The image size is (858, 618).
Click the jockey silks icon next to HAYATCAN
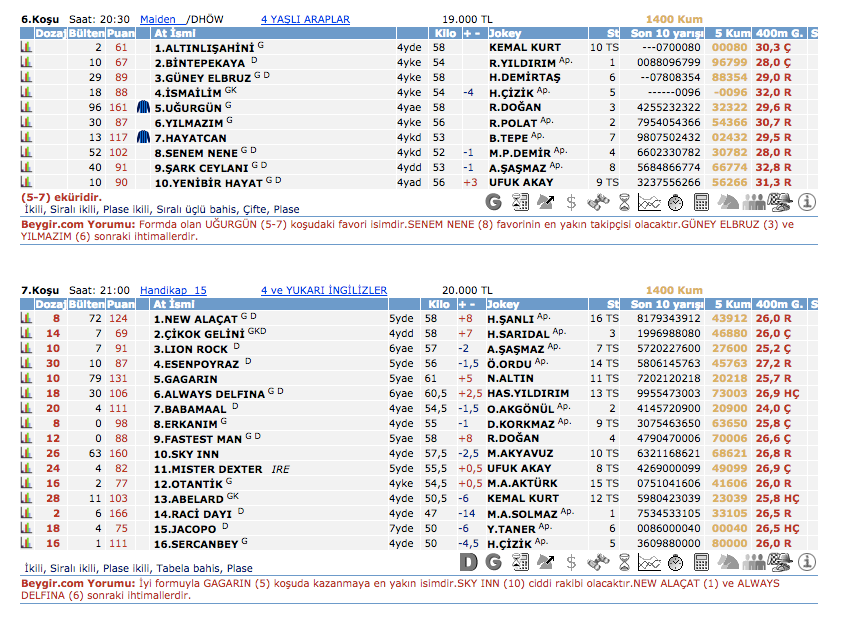pos(143,137)
